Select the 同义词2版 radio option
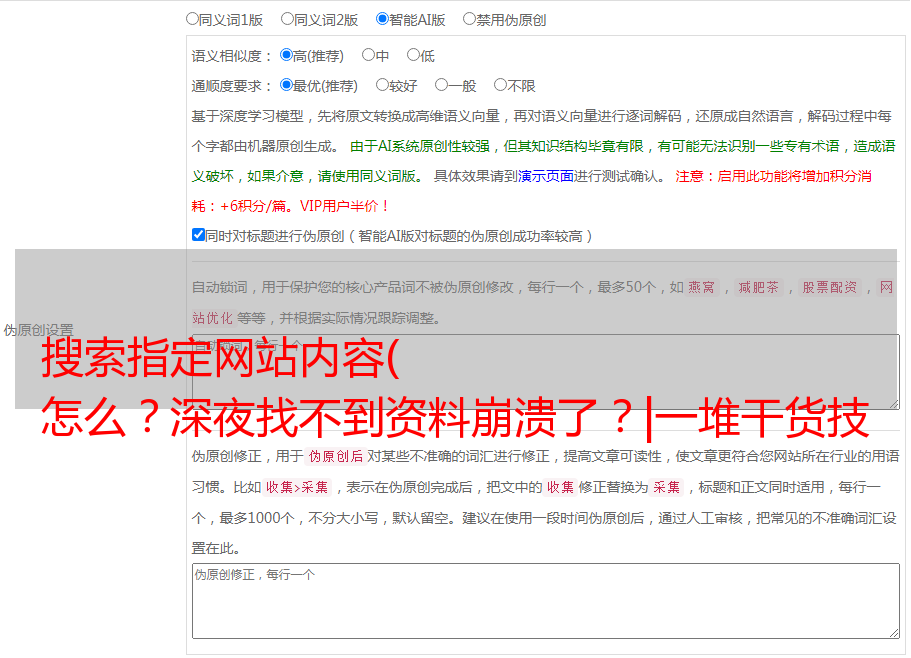The width and height of the screenshot is (911, 658). click(287, 19)
